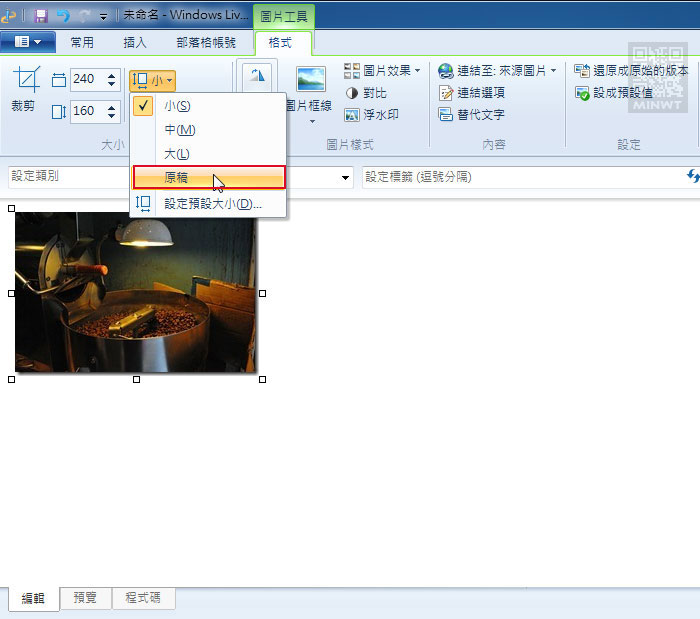Select the Crop (裁剪) tool
This screenshot has width=700, height=619.
point(25,88)
